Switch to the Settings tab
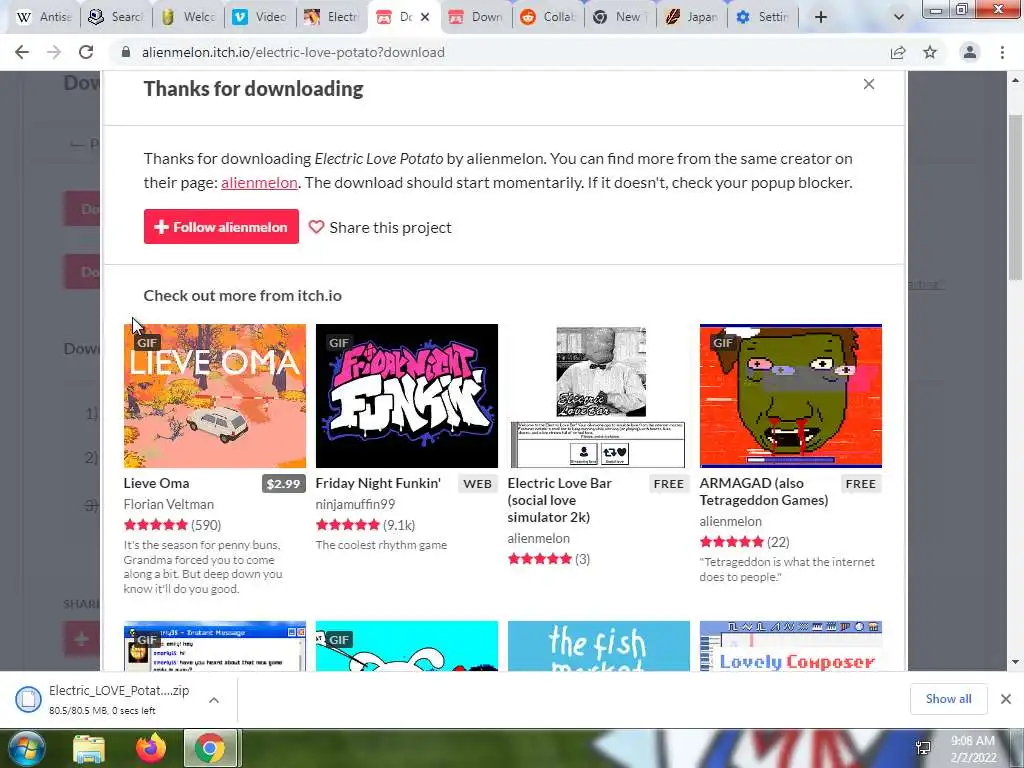The image size is (1024, 768). tap(764, 17)
